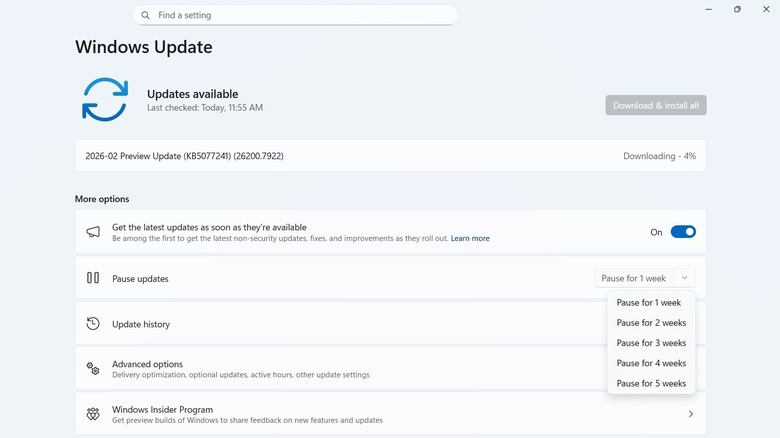Click the search magnifier icon

point(145,15)
